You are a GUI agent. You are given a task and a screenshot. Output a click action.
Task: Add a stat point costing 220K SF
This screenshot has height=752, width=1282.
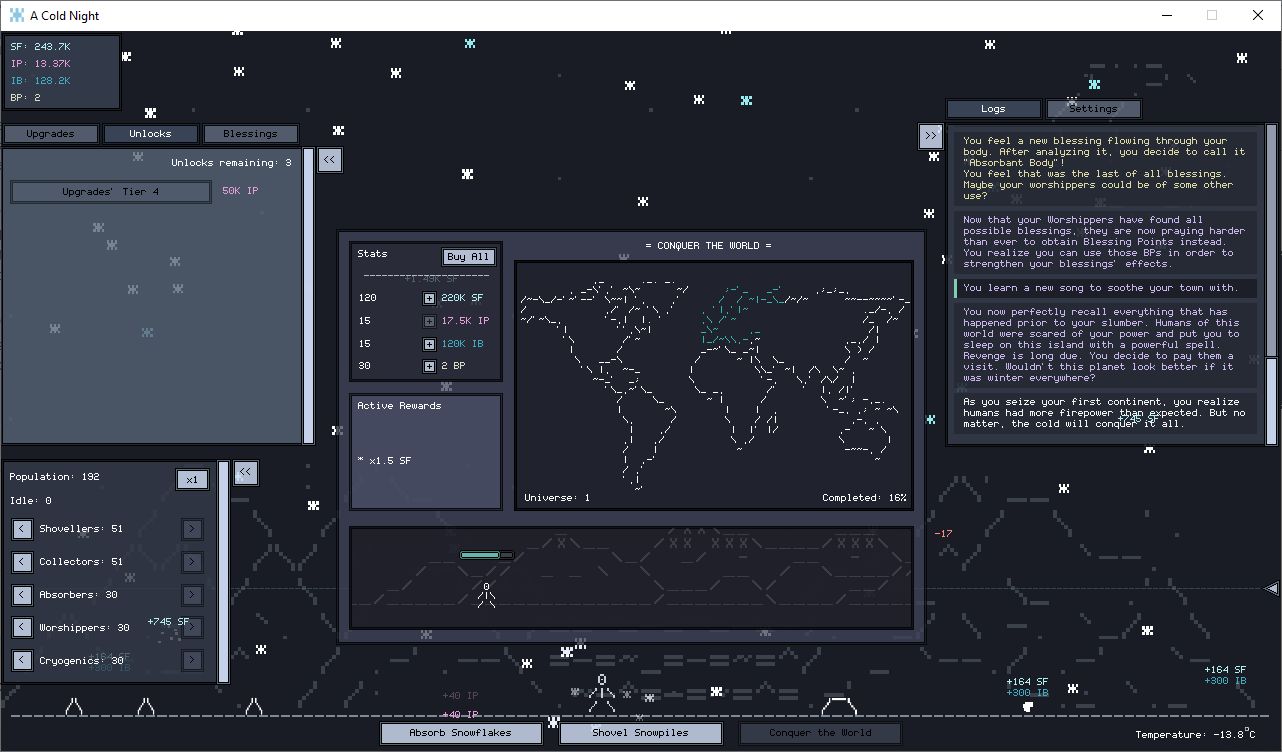[x=429, y=298]
